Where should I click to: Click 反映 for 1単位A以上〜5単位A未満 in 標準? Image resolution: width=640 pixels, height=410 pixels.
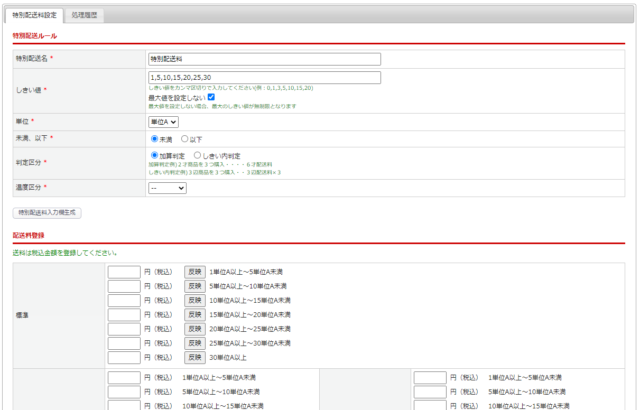(x=194, y=271)
